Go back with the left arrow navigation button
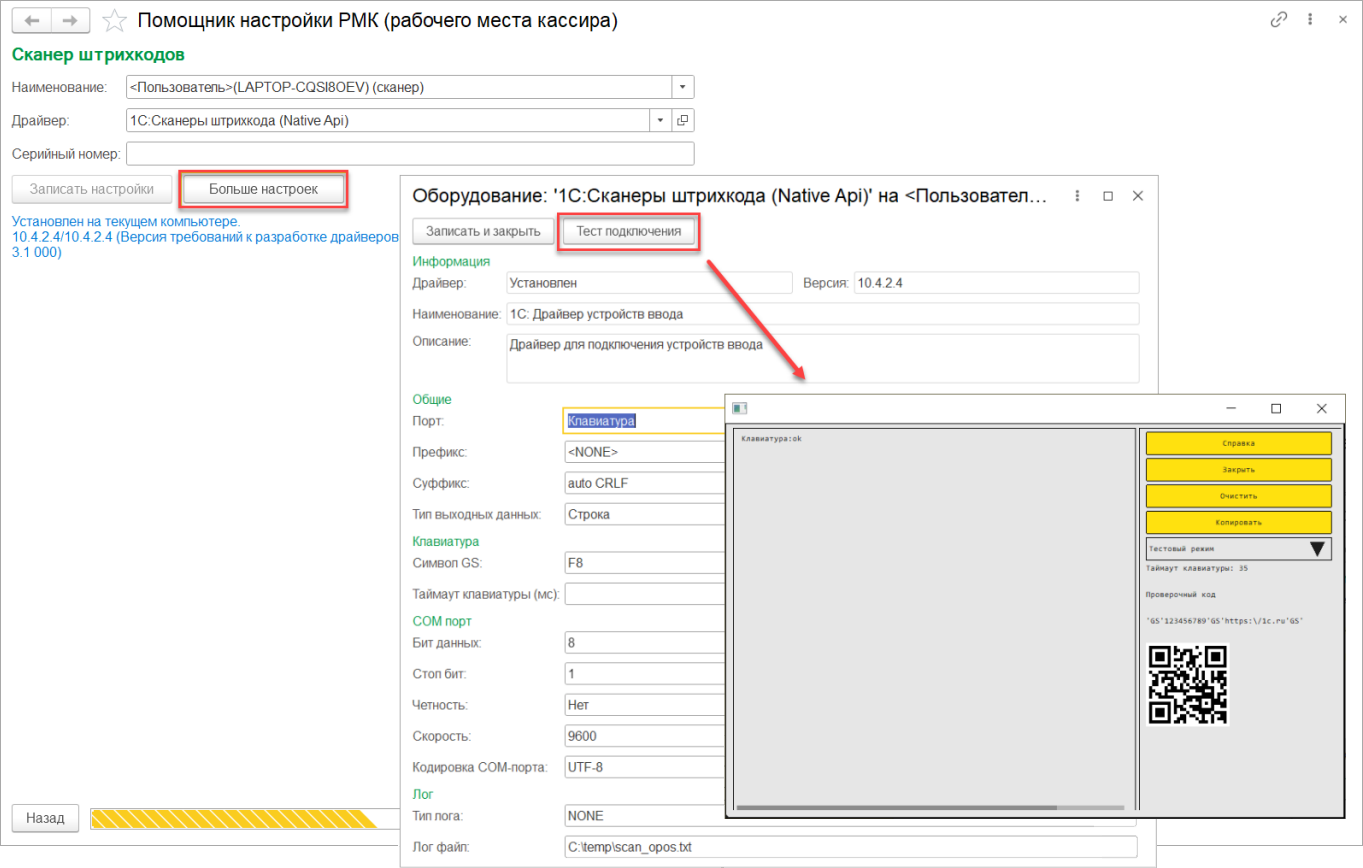The height and width of the screenshot is (868, 1363). tap(31, 21)
